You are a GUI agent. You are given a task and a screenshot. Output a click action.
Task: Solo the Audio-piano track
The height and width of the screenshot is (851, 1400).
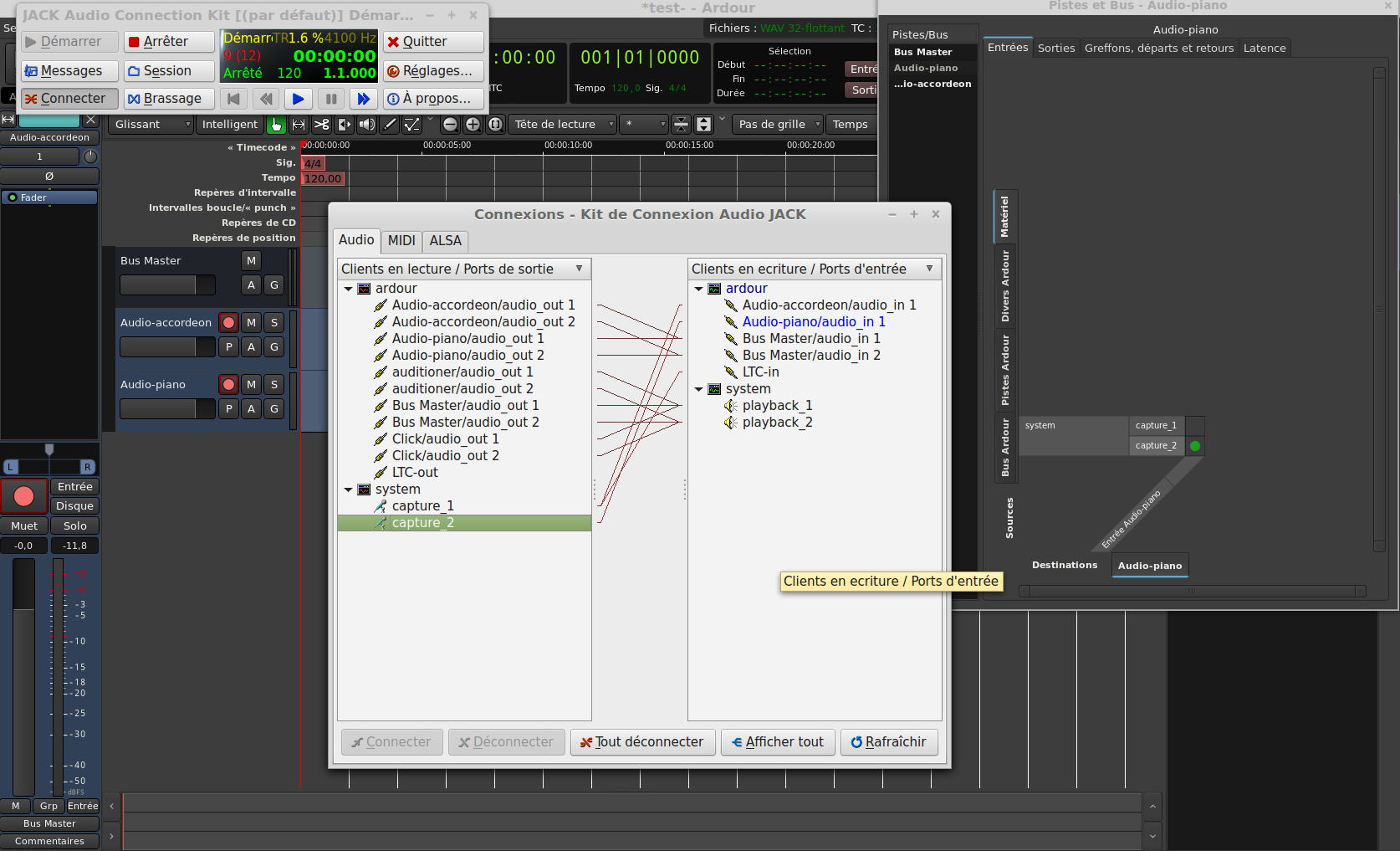tap(273, 385)
